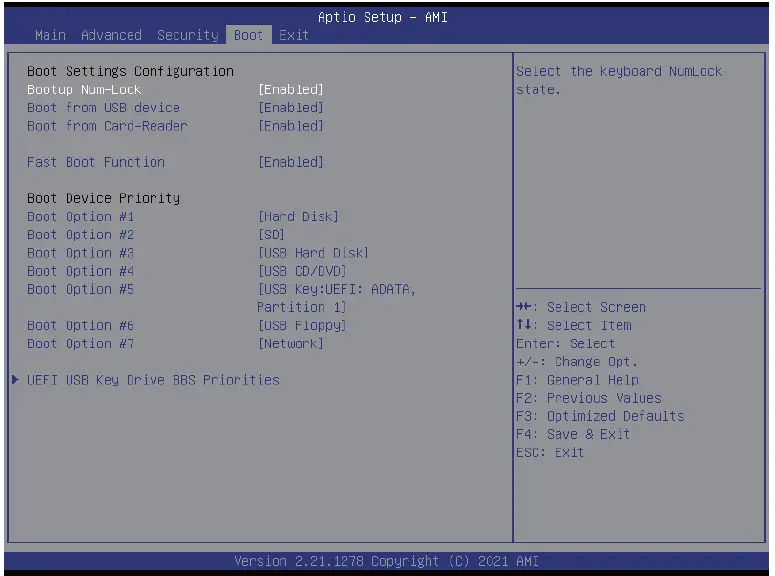Switch to the Advanced tab

[x=111, y=35]
